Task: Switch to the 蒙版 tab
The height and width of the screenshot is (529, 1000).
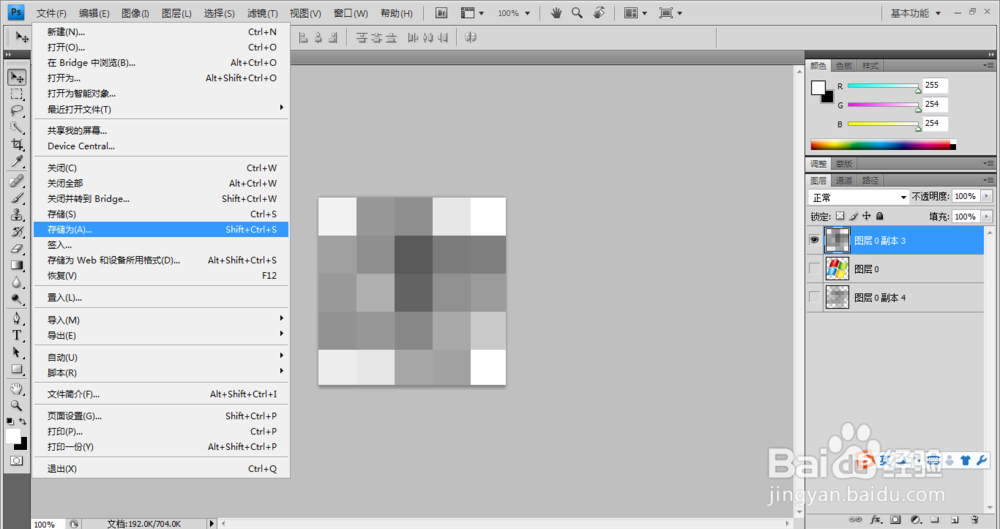Action: (x=844, y=163)
